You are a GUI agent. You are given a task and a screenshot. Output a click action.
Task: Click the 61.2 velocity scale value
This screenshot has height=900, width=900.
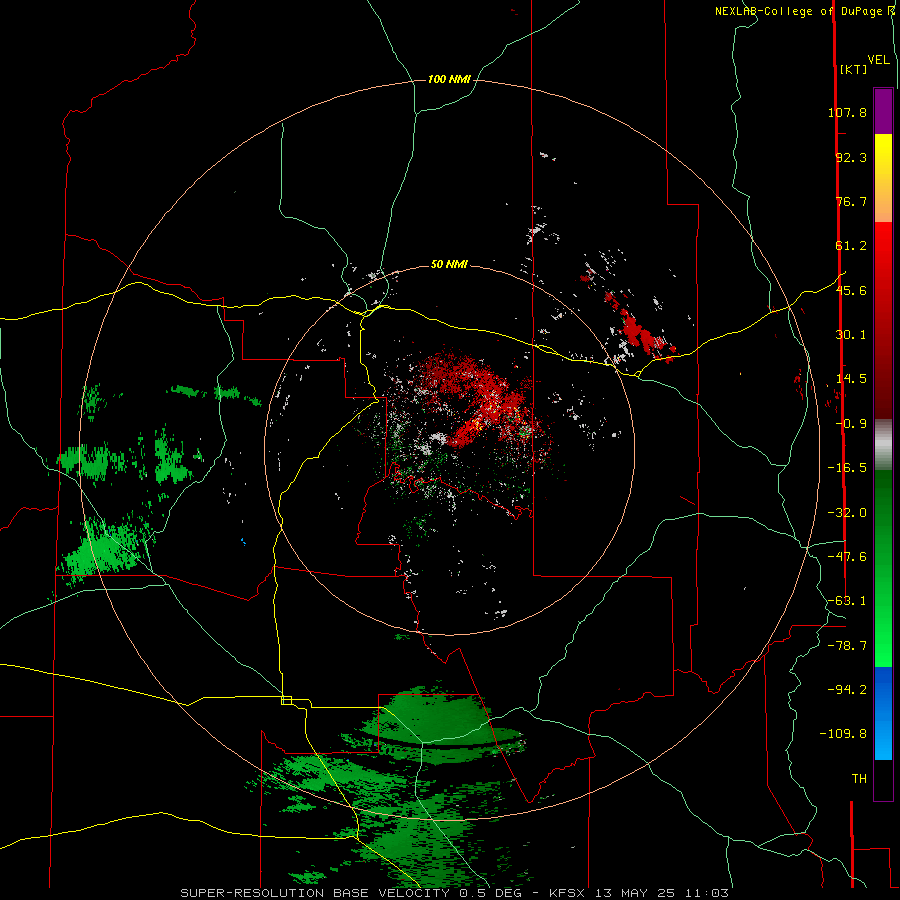click(x=851, y=246)
